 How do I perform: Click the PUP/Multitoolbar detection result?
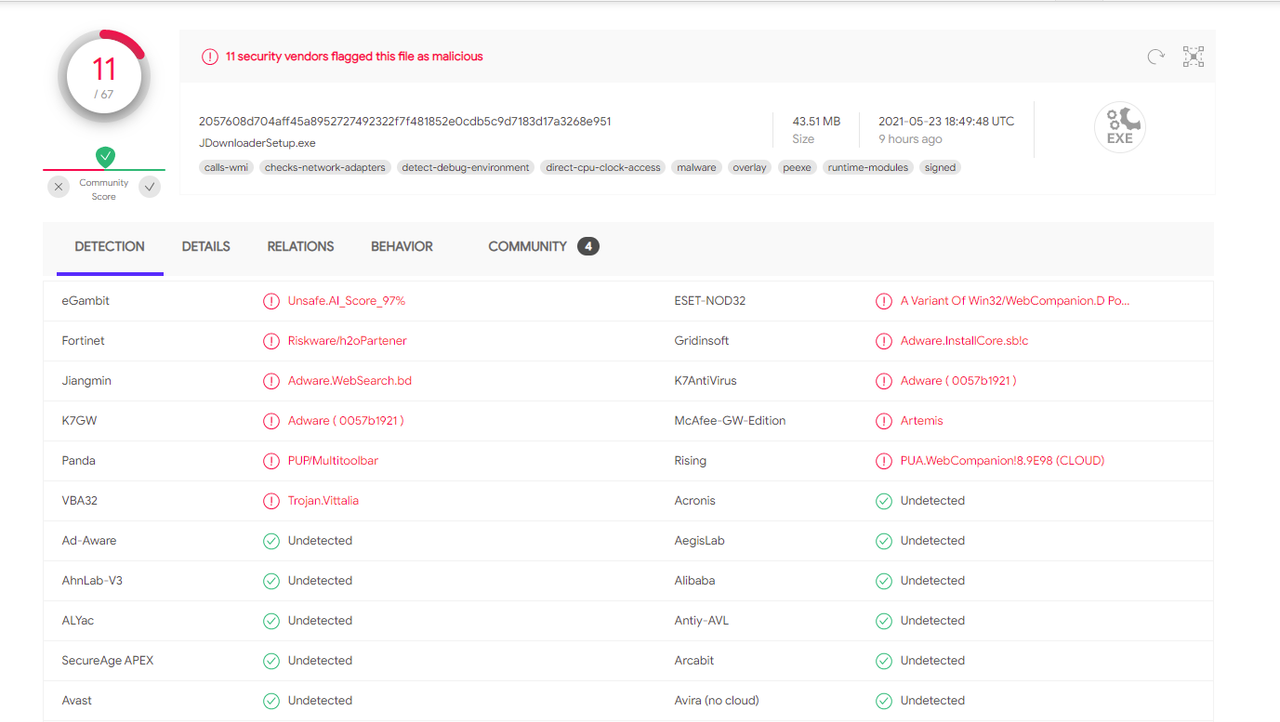(333, 461)
